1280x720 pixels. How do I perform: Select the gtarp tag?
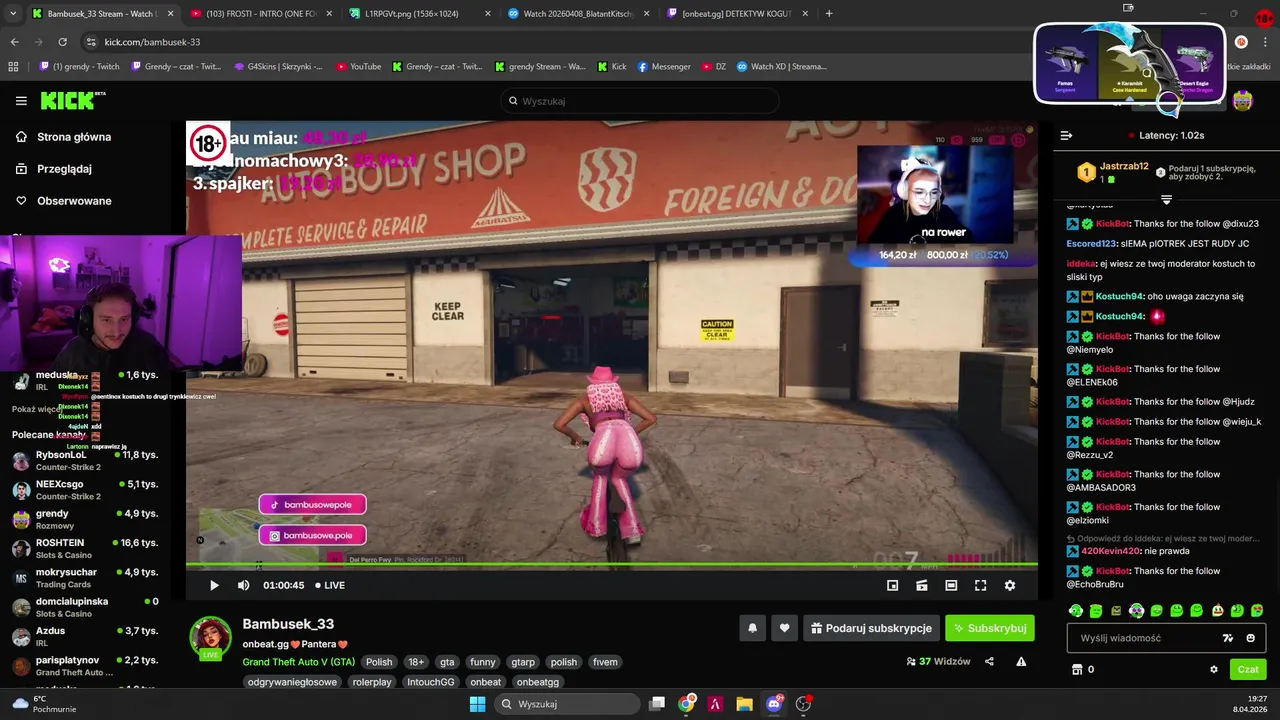[523, 662]
